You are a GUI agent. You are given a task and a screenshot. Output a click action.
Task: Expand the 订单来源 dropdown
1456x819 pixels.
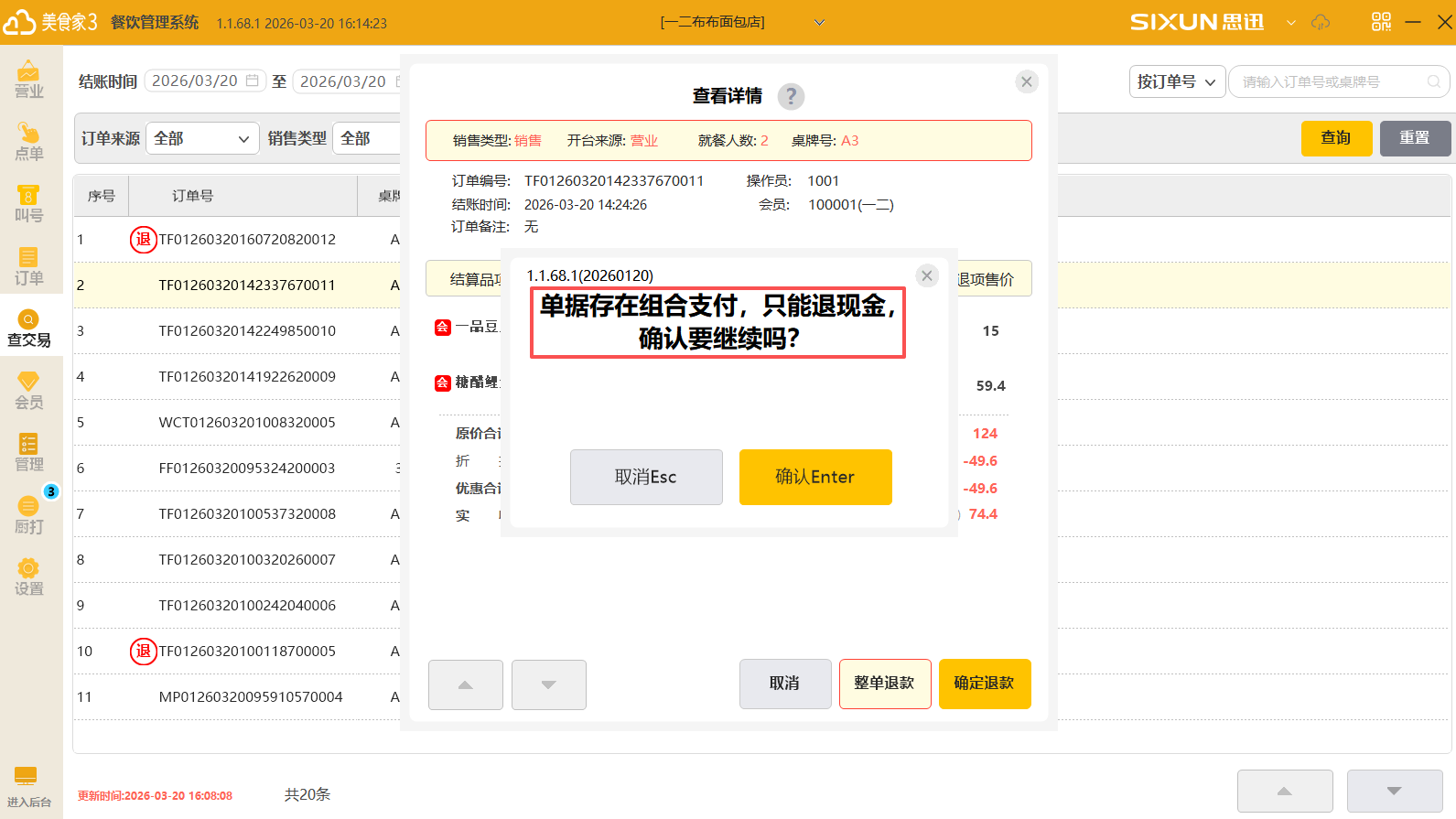(202, 138)
